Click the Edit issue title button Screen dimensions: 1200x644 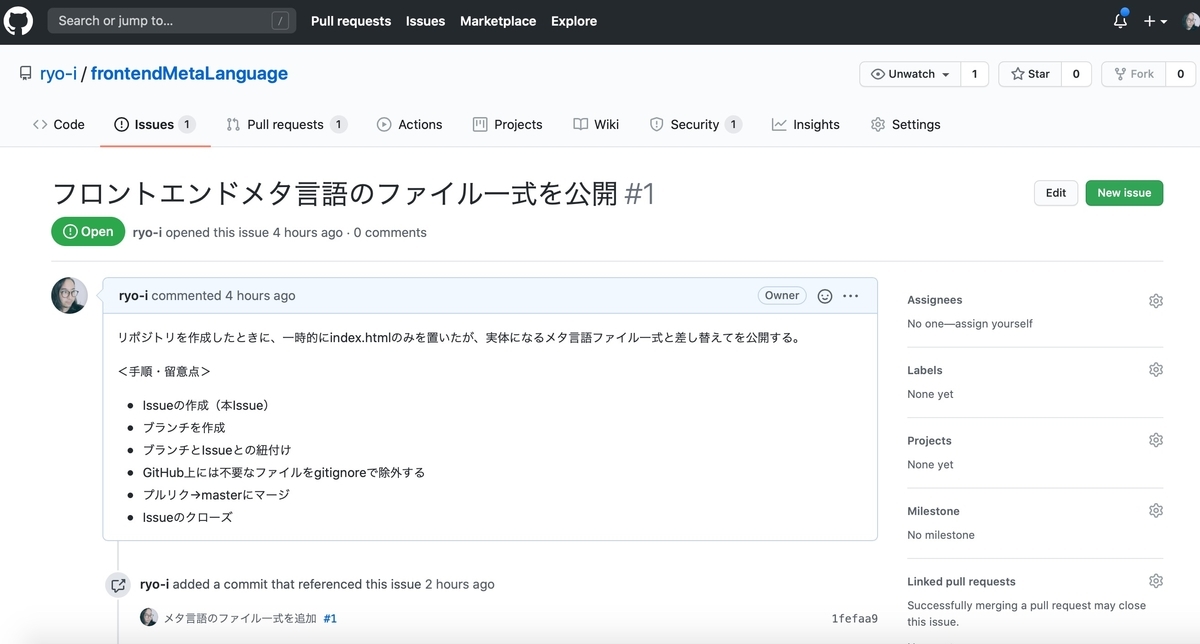click(1056, 193)
